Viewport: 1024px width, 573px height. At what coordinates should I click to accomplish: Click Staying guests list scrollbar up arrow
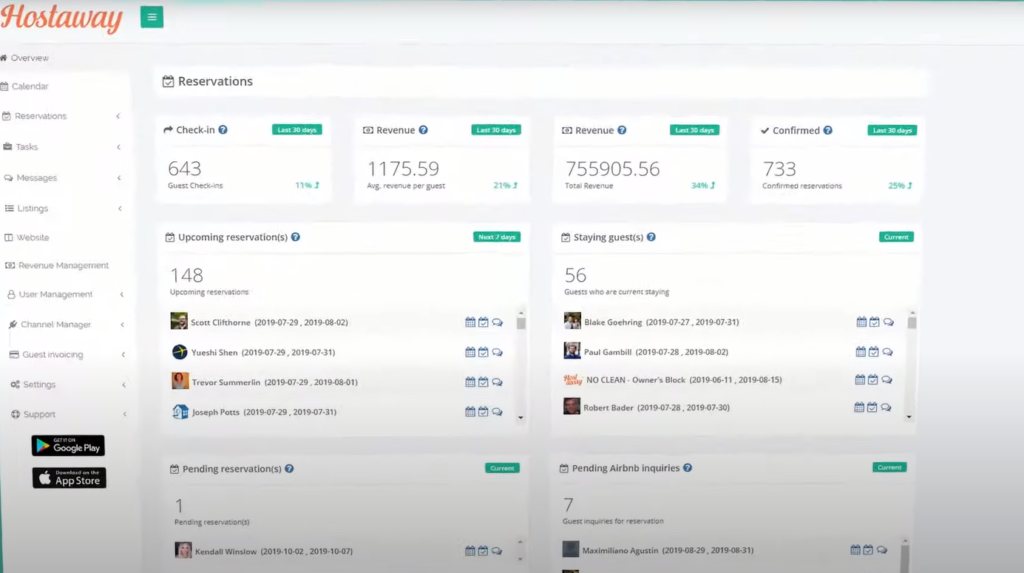[910, 311]
